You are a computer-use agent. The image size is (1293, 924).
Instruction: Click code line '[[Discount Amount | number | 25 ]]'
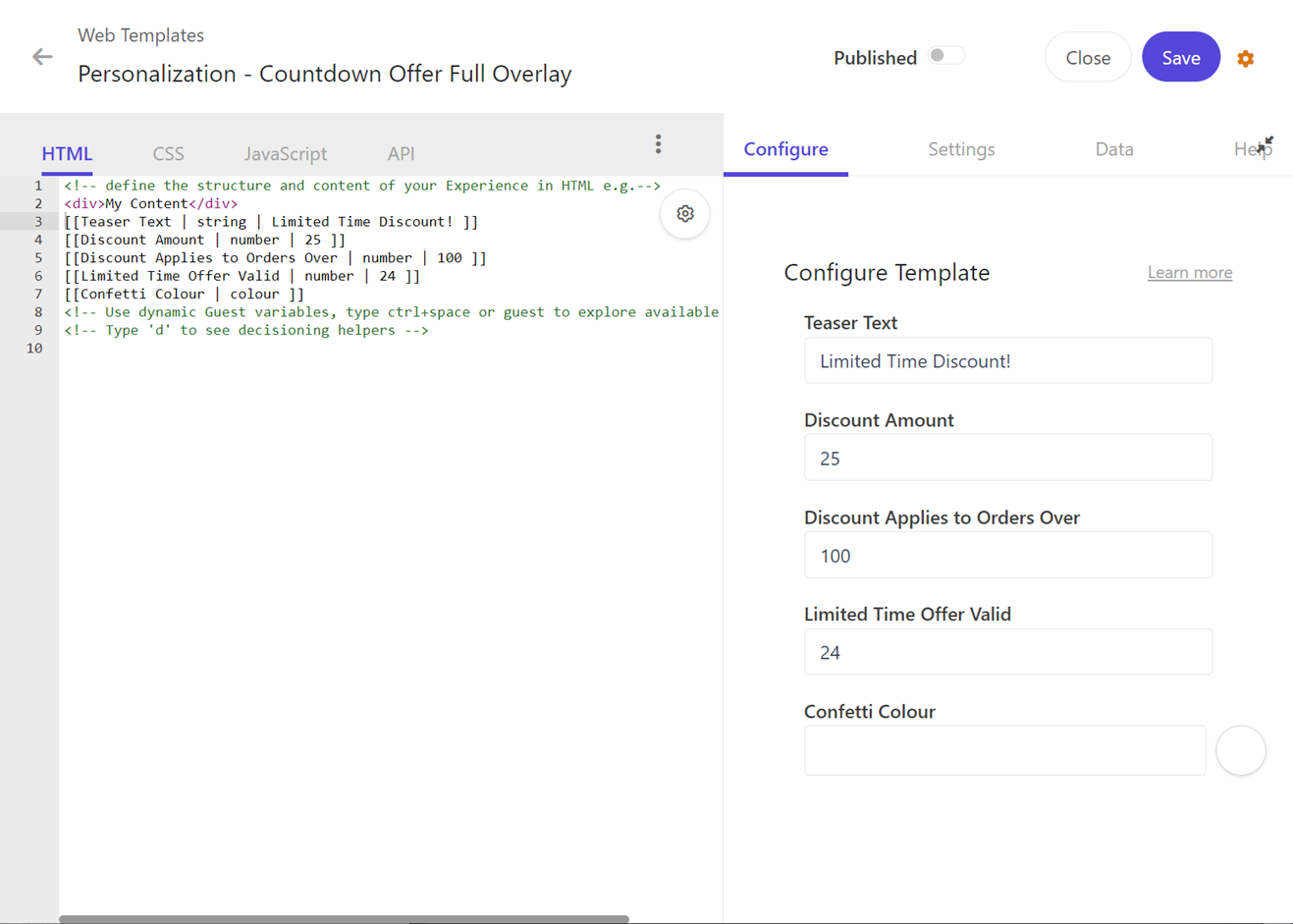[205, 240]
